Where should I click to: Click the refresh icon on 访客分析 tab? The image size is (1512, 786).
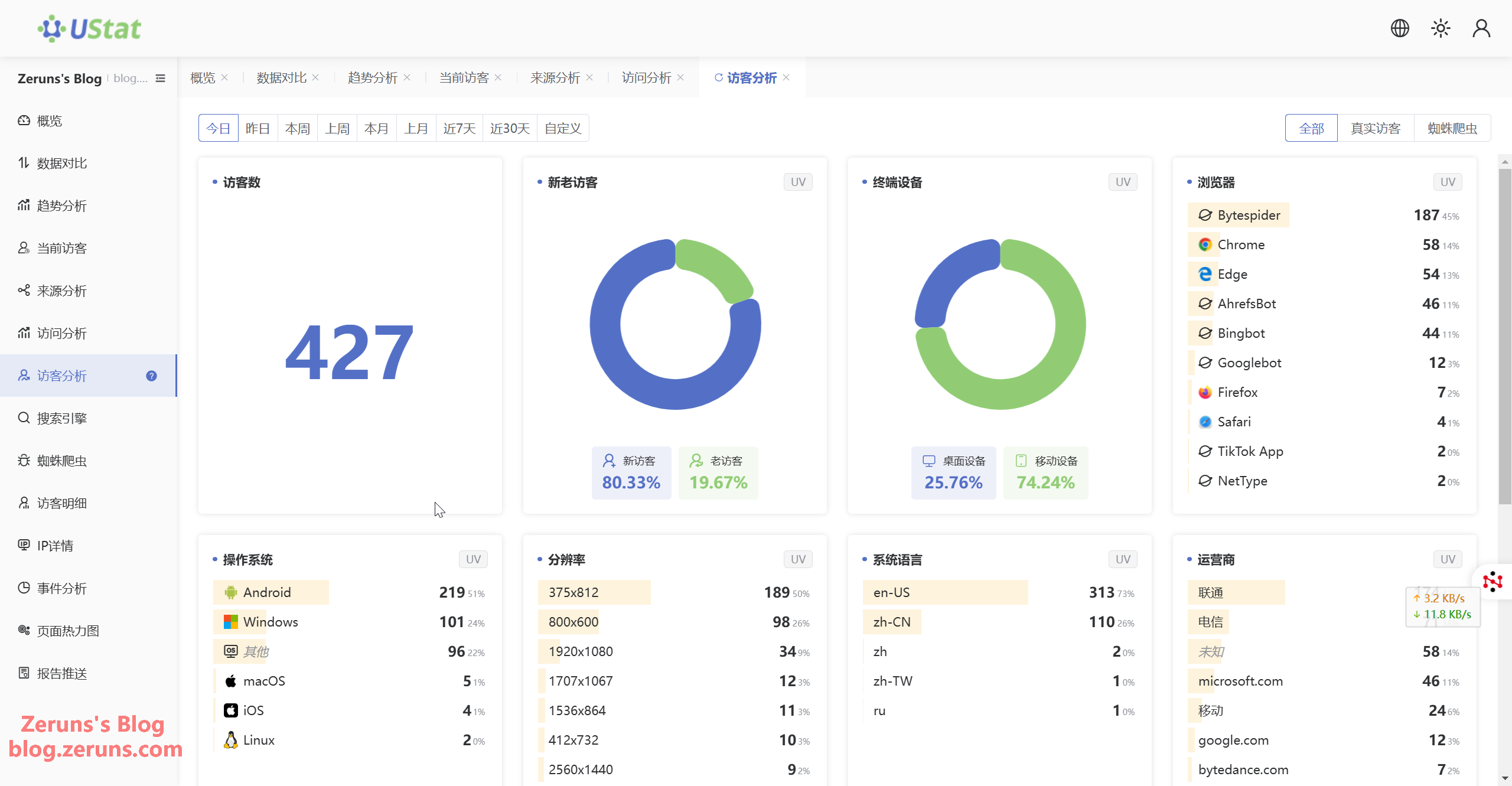coord(718,77)
